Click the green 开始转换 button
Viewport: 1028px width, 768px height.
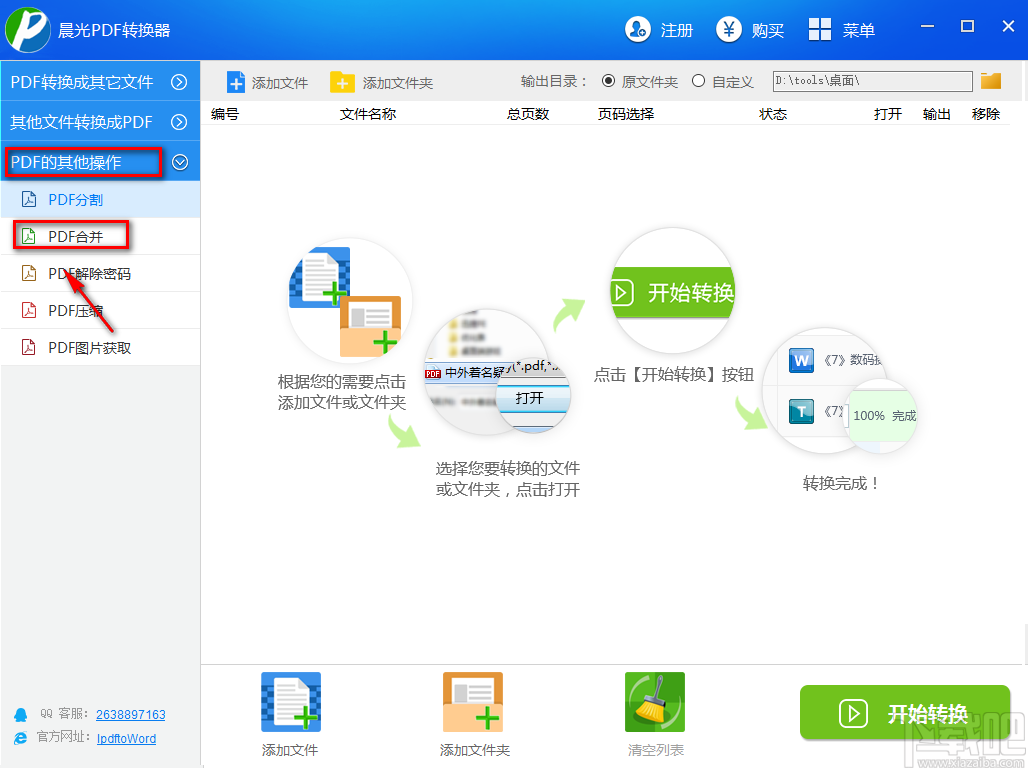[x=905, y=712]
